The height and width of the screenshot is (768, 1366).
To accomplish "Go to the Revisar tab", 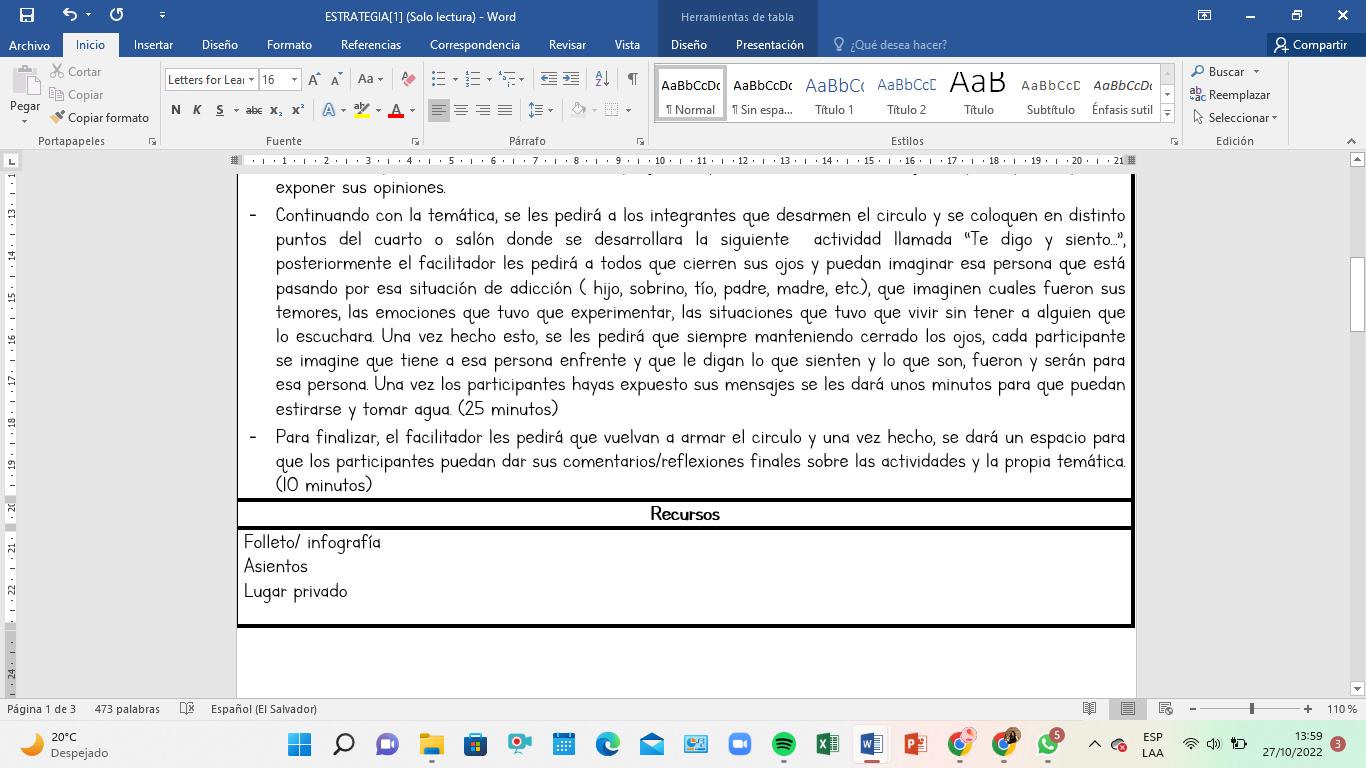I will tap(567, 45).
